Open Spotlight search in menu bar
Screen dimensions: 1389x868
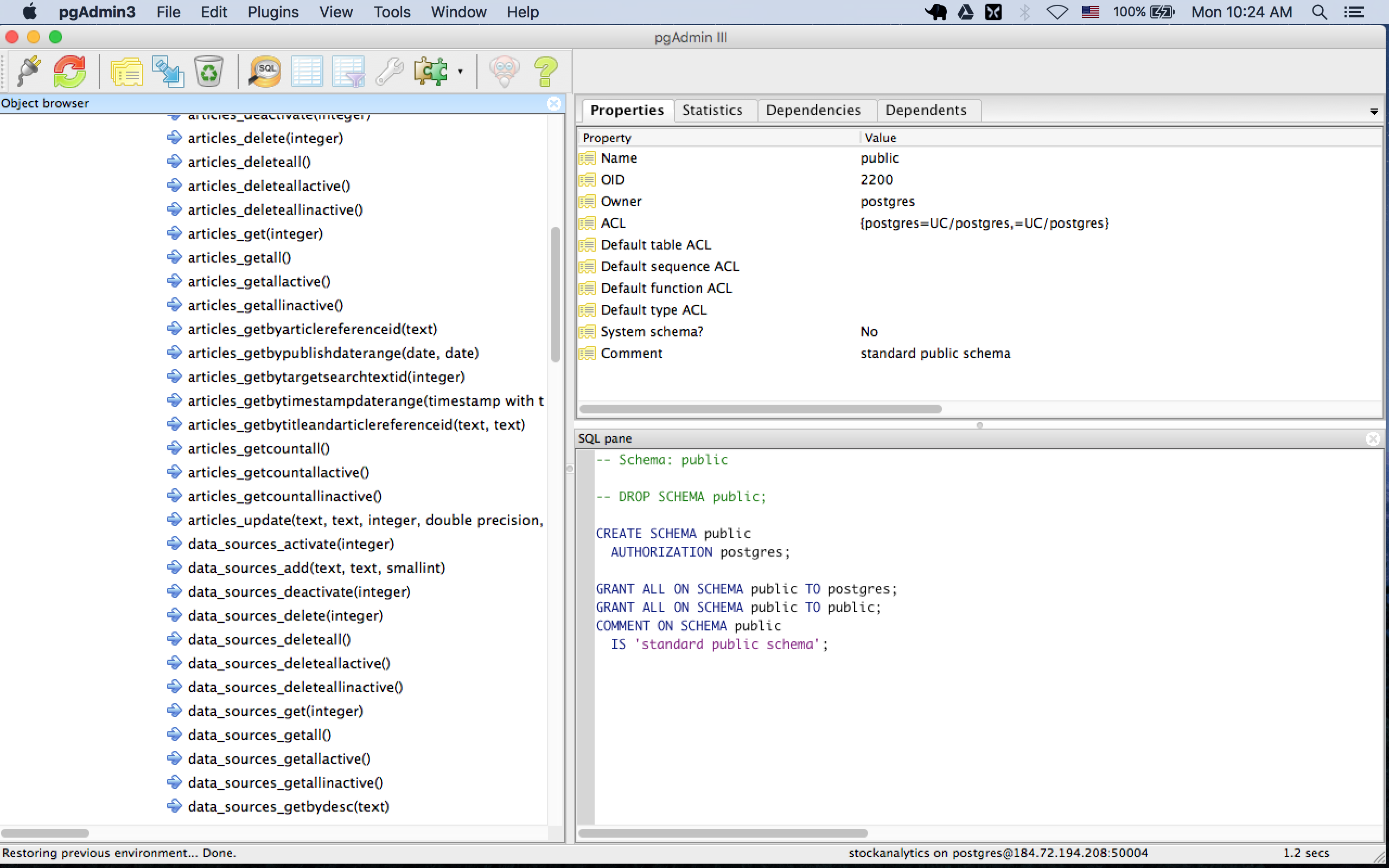click(x=1319, y=12)
